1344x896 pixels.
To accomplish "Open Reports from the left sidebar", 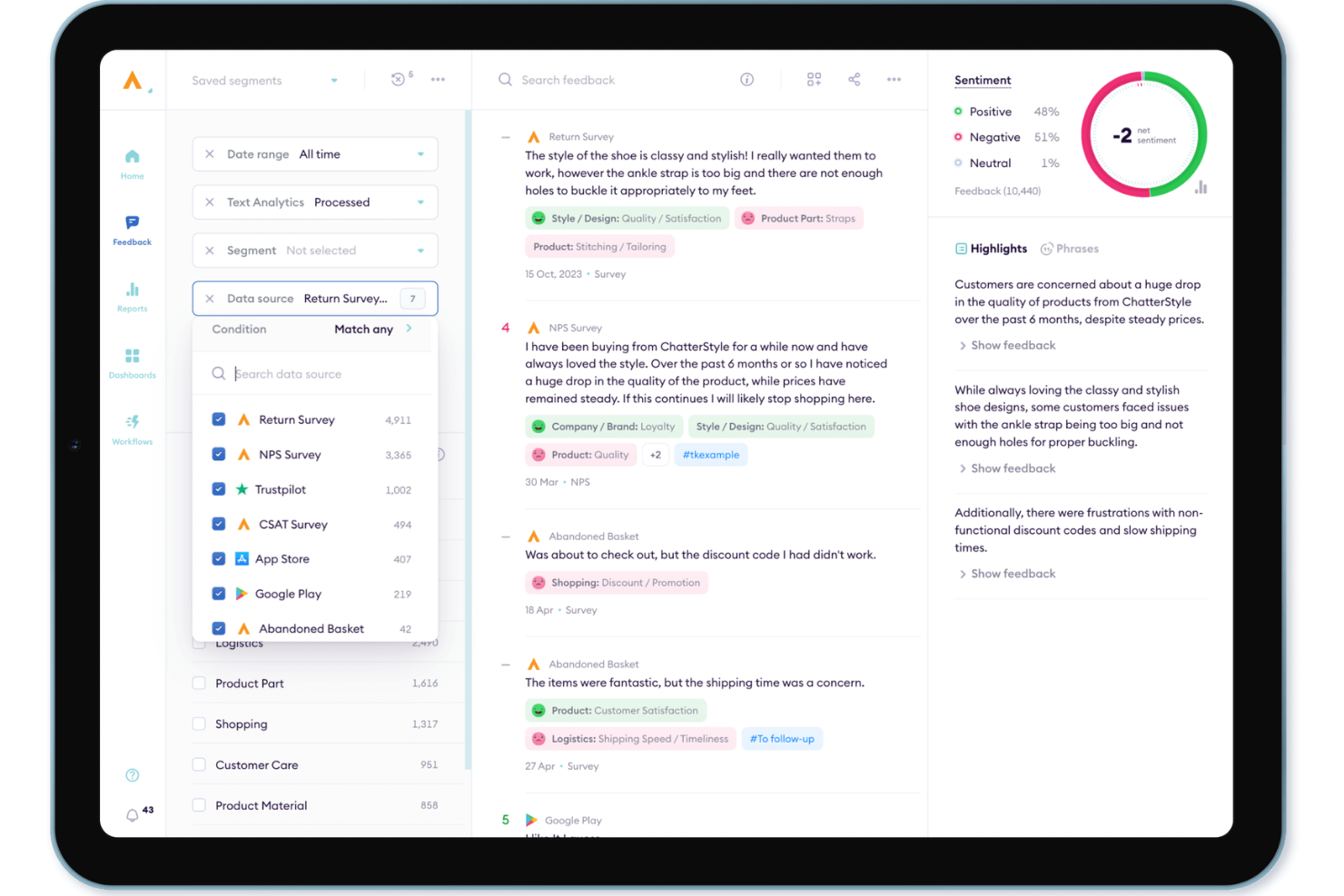I will coord(132,296).
